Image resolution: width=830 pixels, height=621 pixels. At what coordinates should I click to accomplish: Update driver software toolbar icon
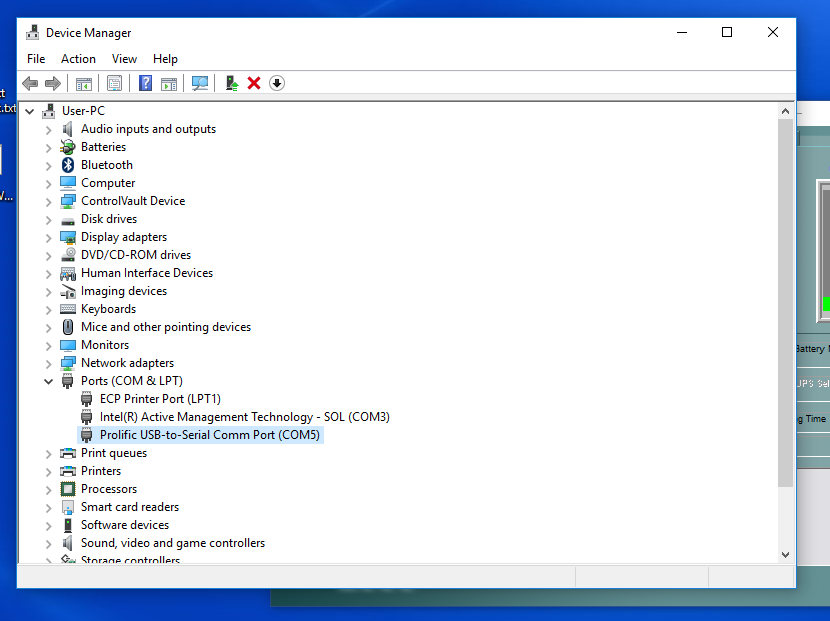[231, 83]
